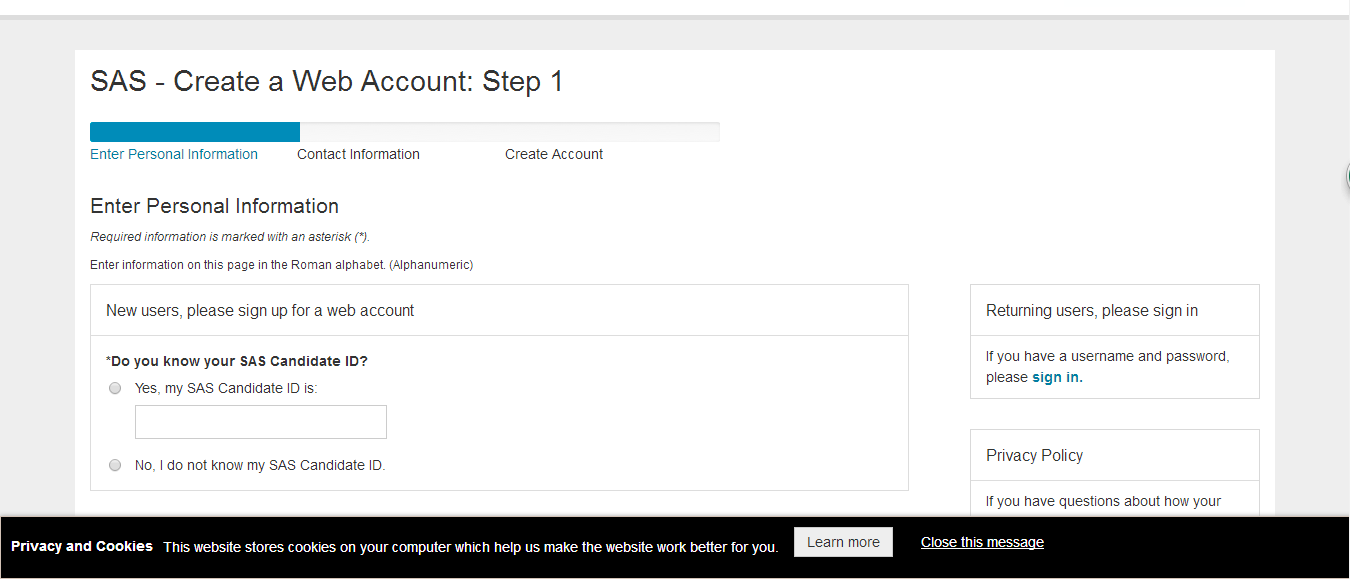
Task: Click the 'Enter Personal Information' step label
Action: click(174, 154)
